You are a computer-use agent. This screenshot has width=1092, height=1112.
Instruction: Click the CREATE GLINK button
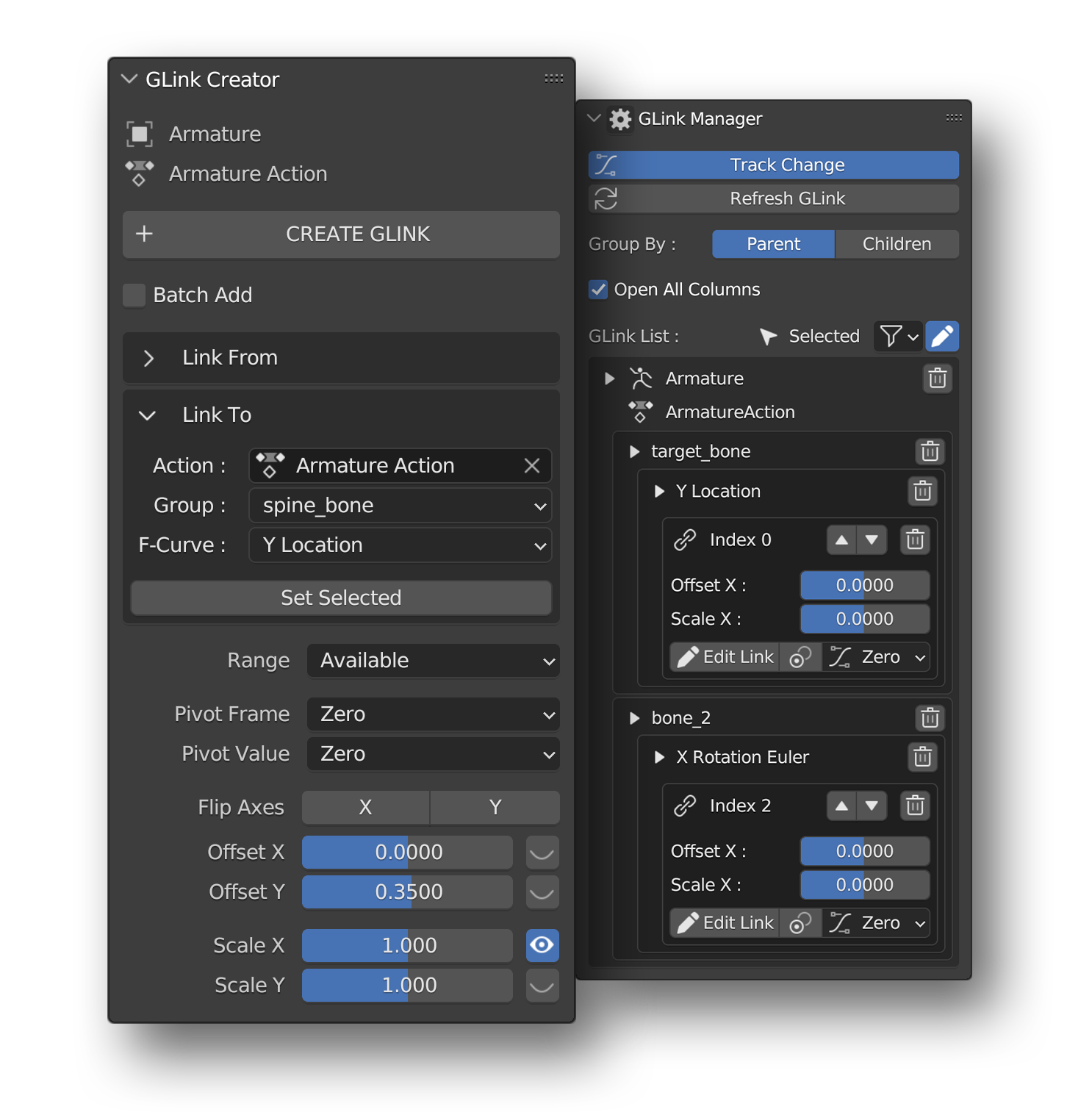click(x=342, y=234)
